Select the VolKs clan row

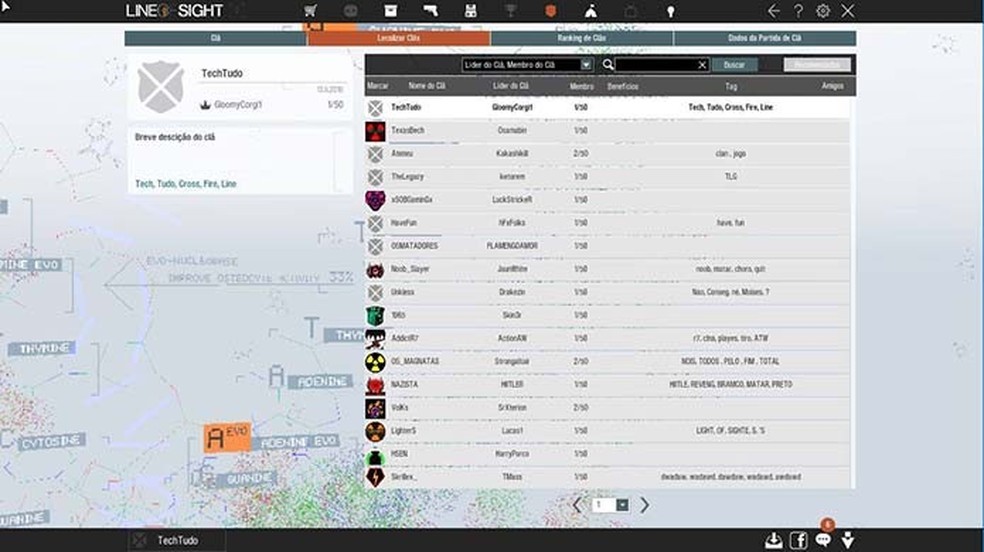(607, 408)
